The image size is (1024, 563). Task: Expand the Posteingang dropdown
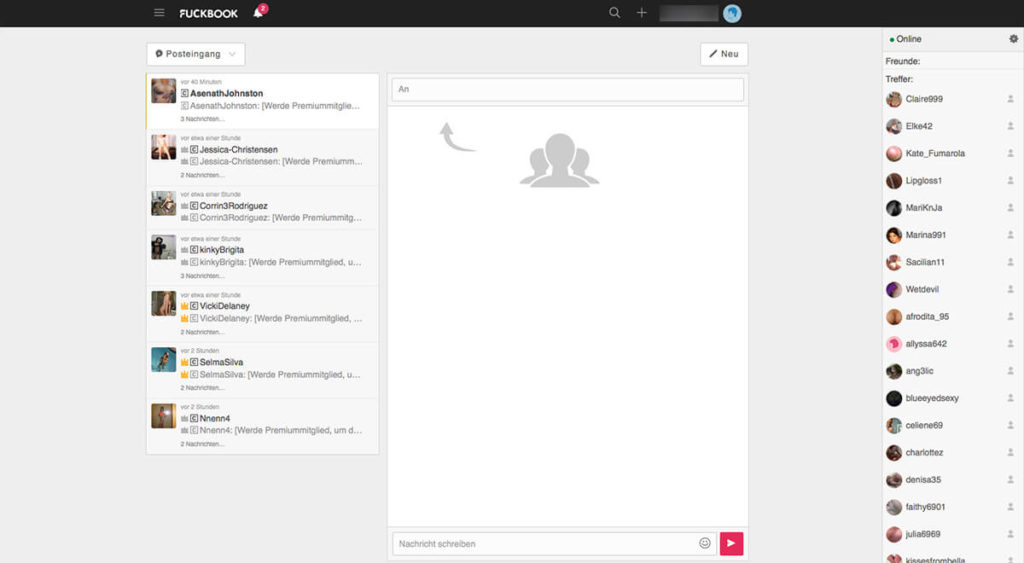point(196,54)
